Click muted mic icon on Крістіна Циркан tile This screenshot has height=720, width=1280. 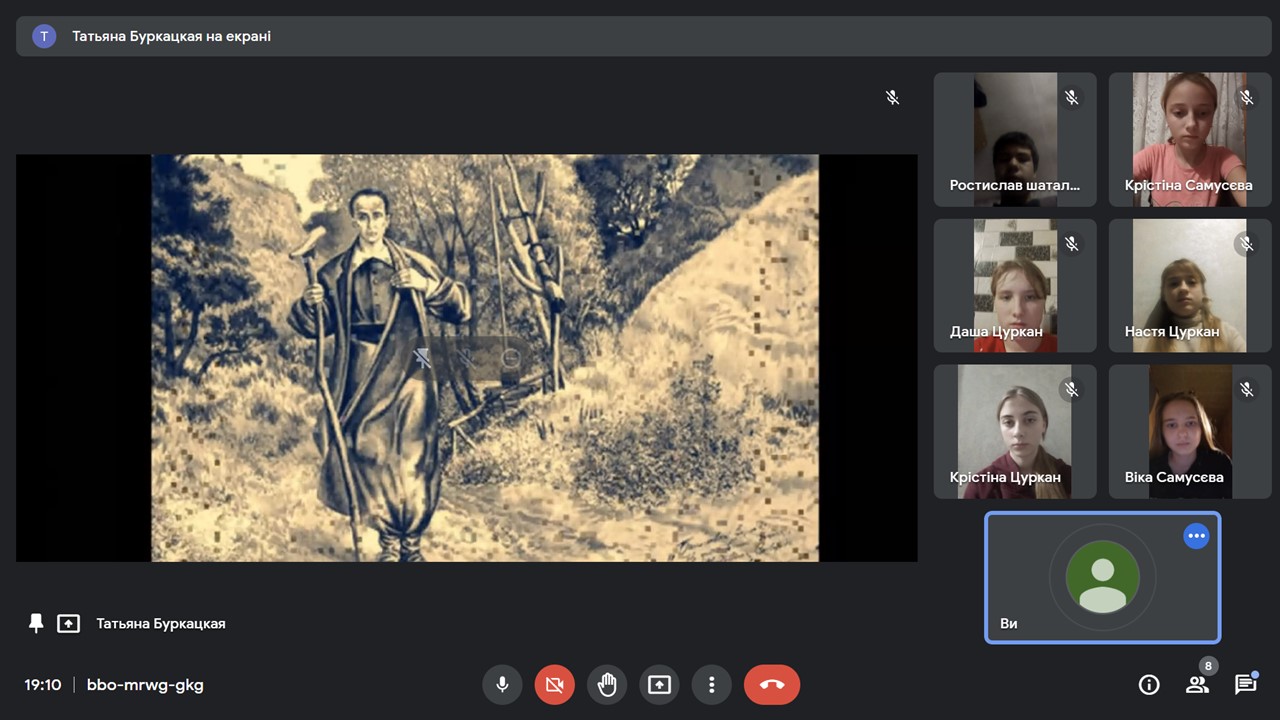click(x=1071, y=389)
